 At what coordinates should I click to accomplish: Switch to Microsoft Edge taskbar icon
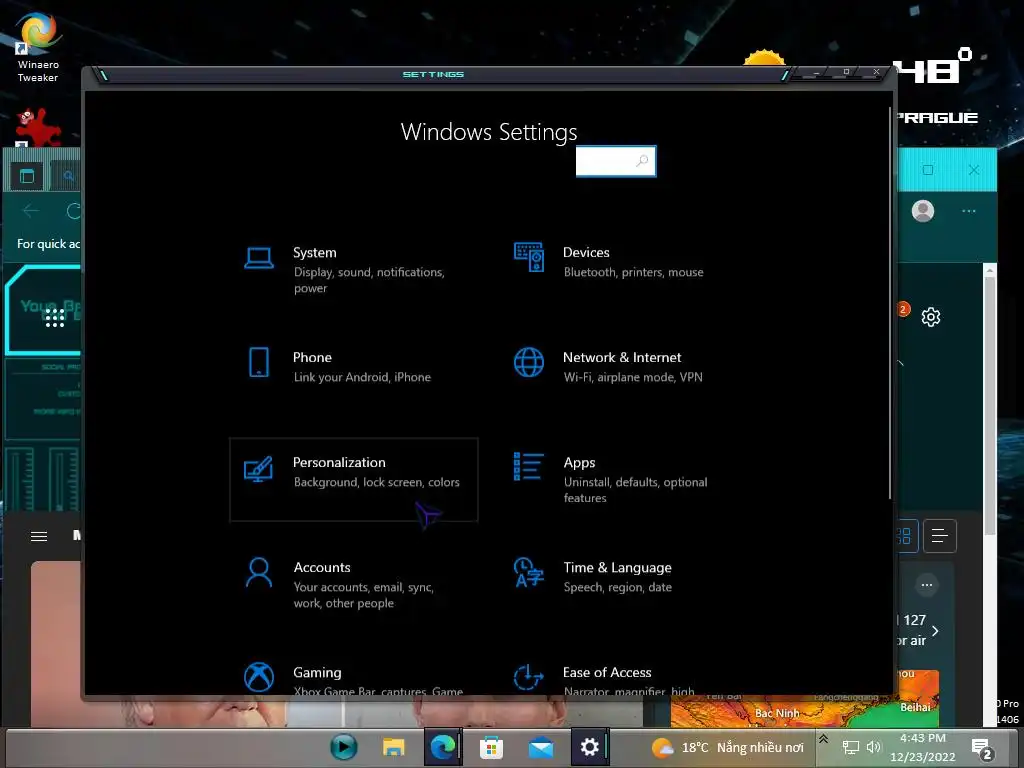tap(442, 746)
